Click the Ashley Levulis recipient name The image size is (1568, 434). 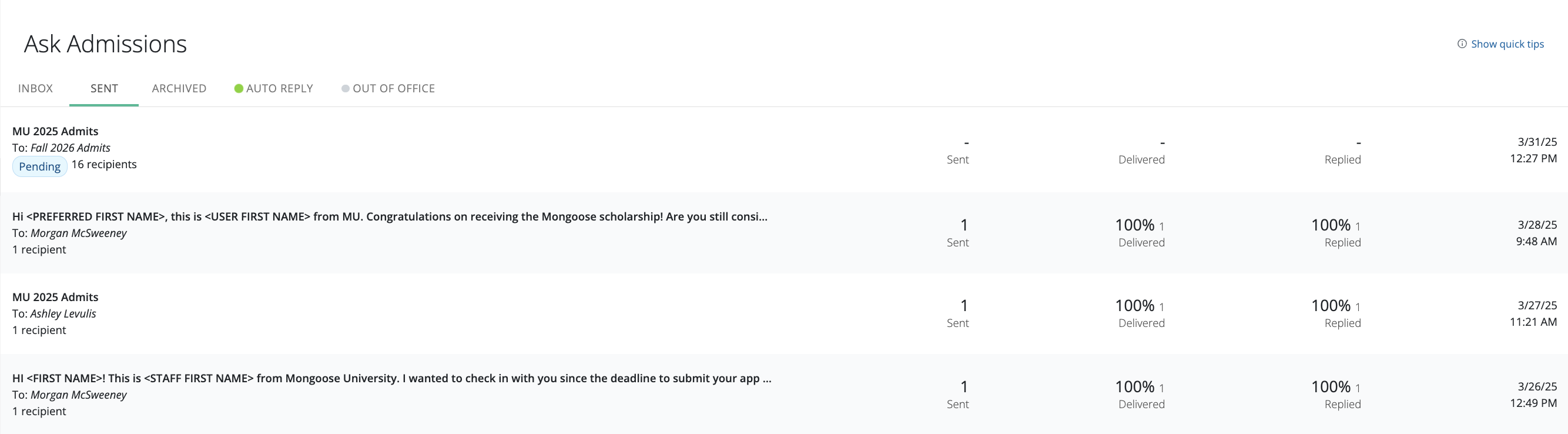63,313
